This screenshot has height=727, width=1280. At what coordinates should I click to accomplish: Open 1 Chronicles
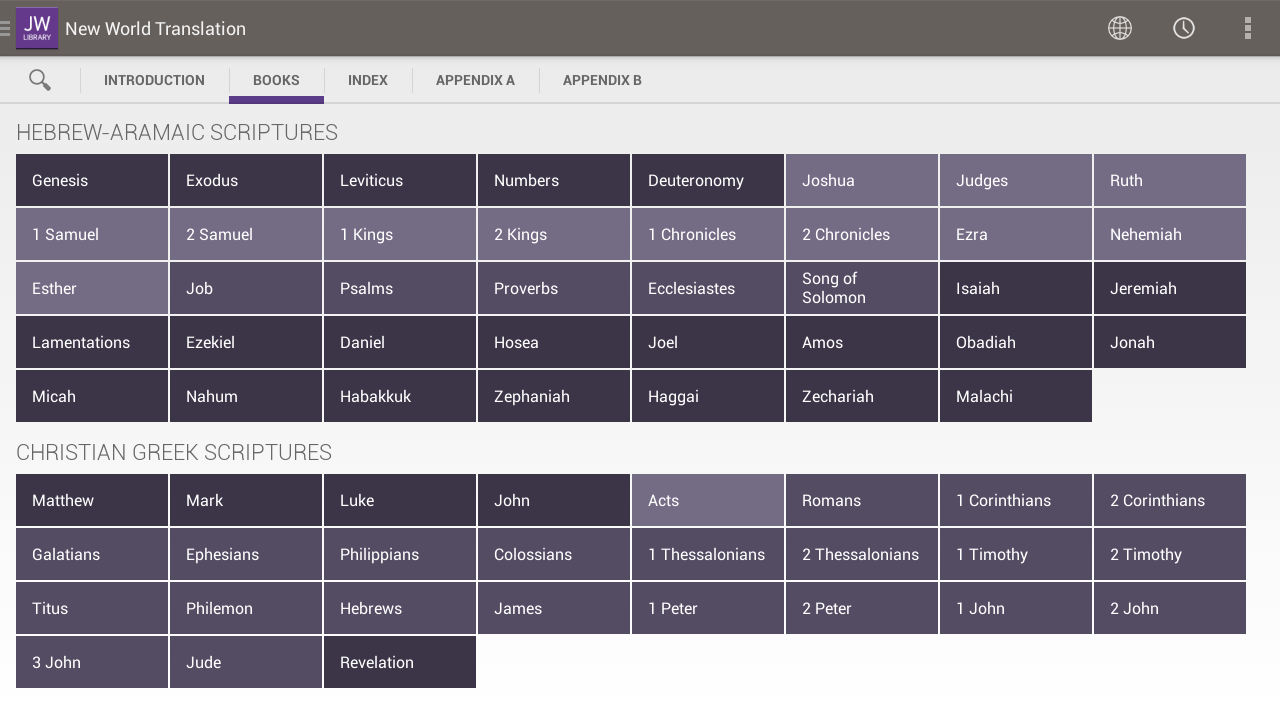(x=708, y=234)
